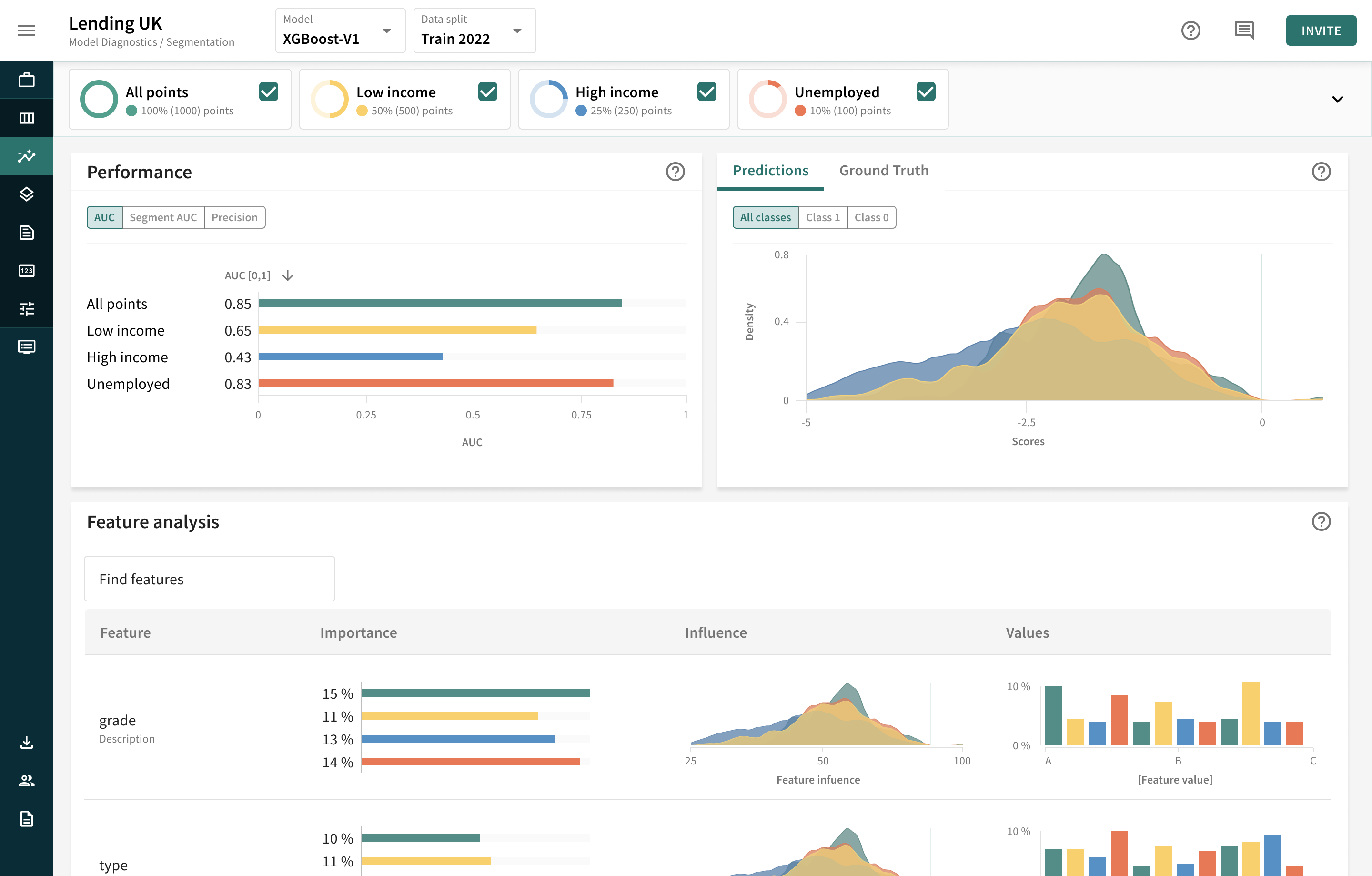Click the segmentation/layers icon in sidebar

click(x=27, y=194)
